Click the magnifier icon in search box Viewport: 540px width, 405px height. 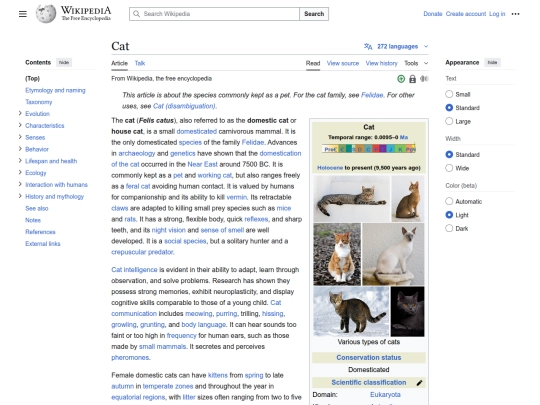[x=136, y=14]
